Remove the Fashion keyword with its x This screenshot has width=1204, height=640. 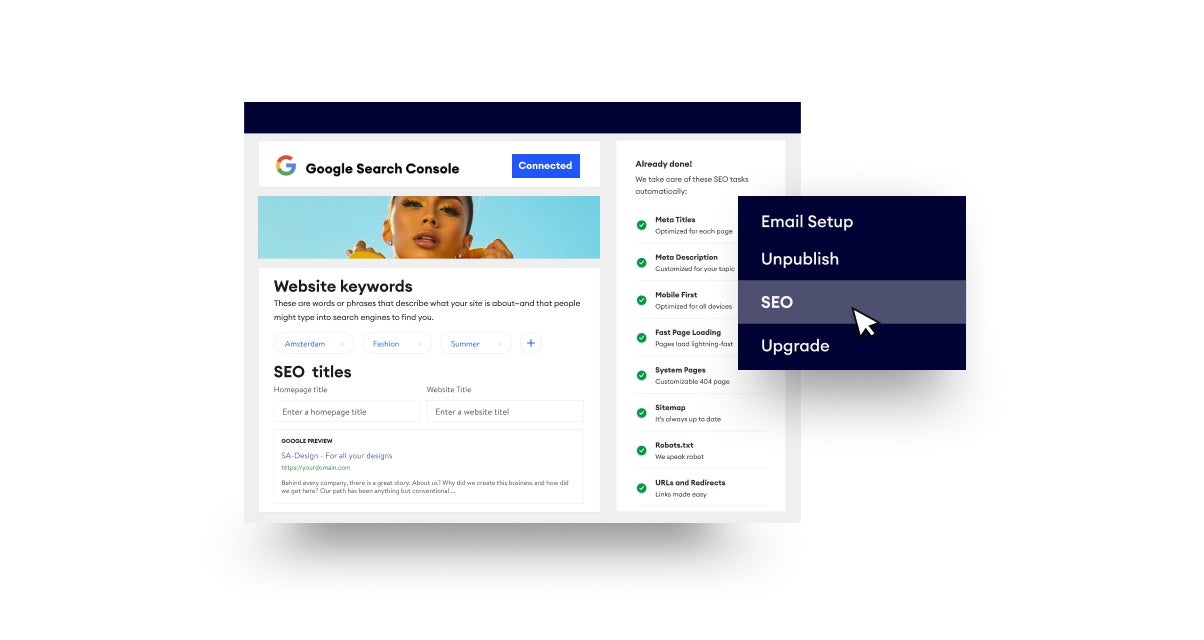point(419,344)
